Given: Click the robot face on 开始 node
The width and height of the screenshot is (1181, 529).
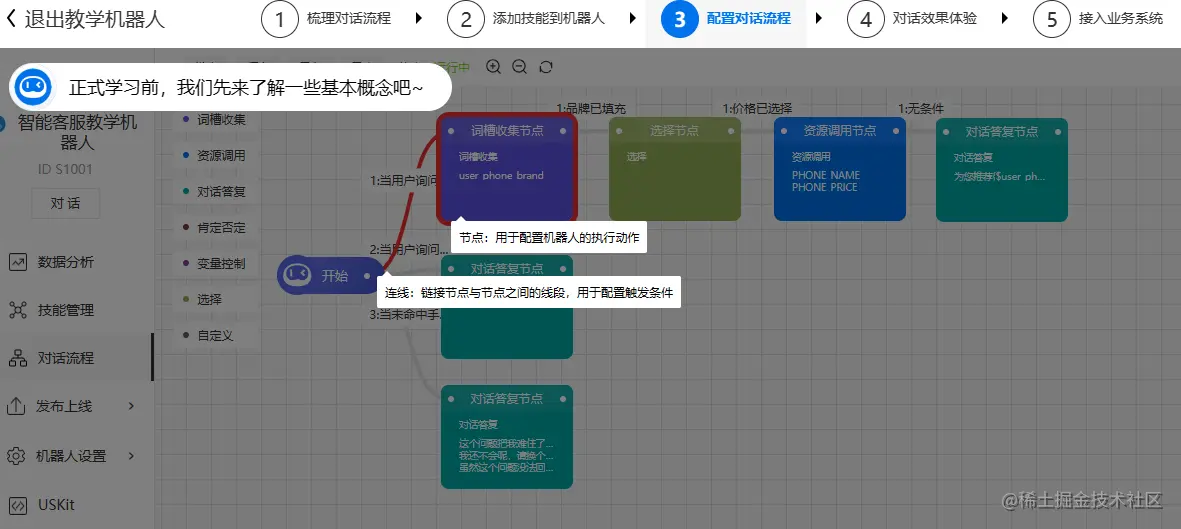Looking at the screenshot, I should (x=298, y=275).
